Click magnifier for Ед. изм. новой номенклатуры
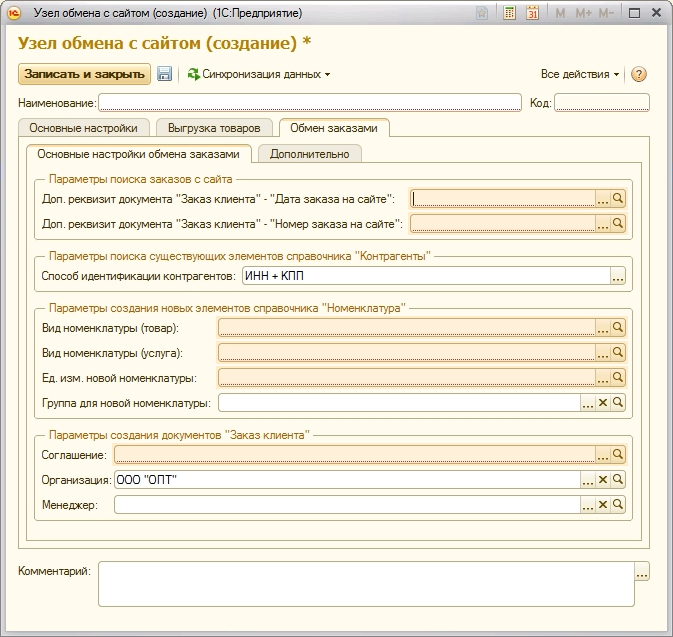 [x=618, y=378]
